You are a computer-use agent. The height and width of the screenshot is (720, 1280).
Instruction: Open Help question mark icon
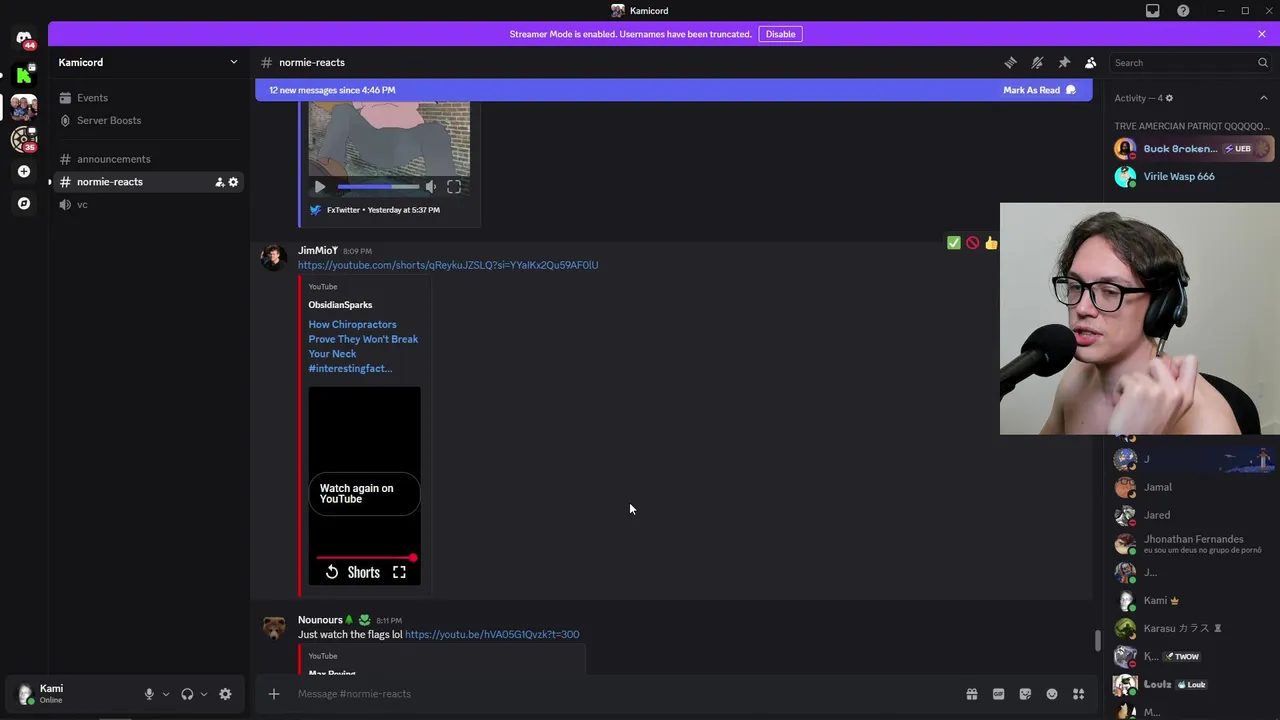click(1184, 11)
